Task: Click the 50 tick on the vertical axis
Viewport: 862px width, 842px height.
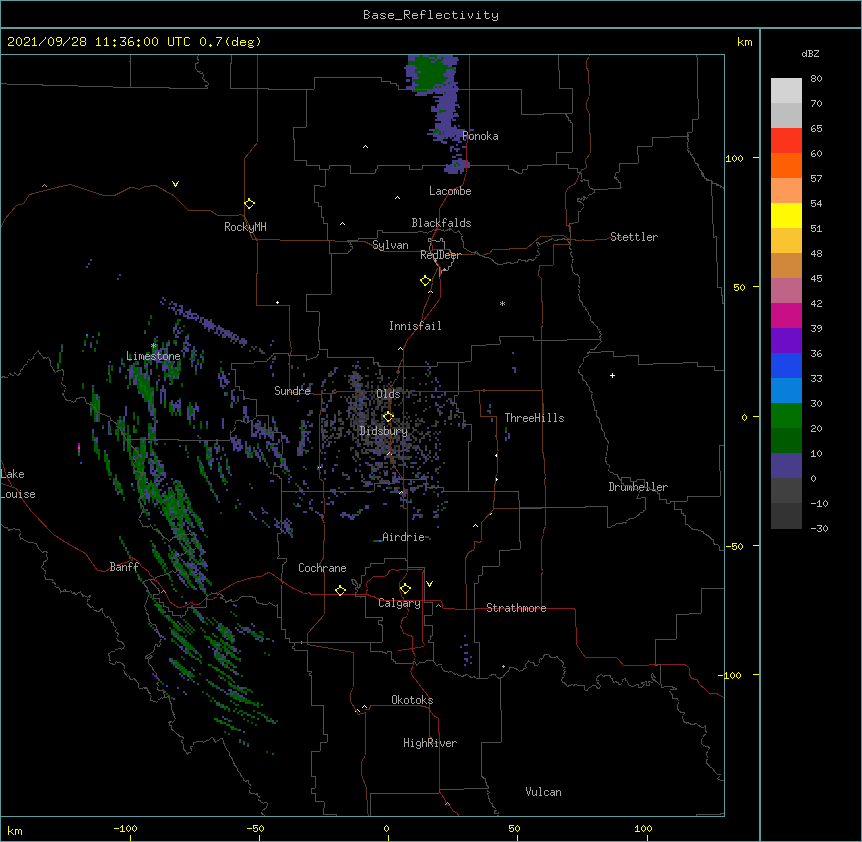Action: click(739, 287)
